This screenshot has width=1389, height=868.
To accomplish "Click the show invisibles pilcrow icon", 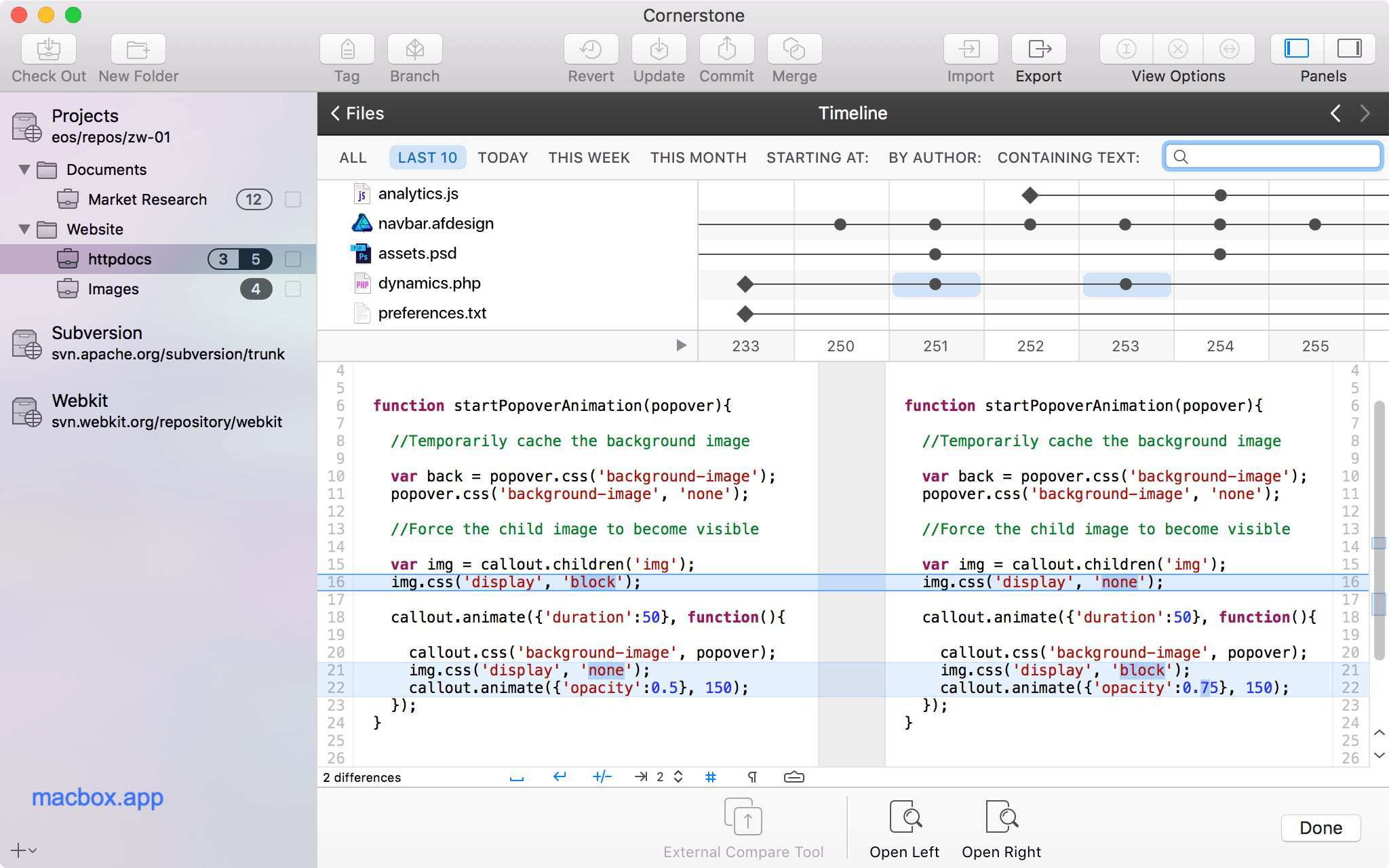I will 751,777.
